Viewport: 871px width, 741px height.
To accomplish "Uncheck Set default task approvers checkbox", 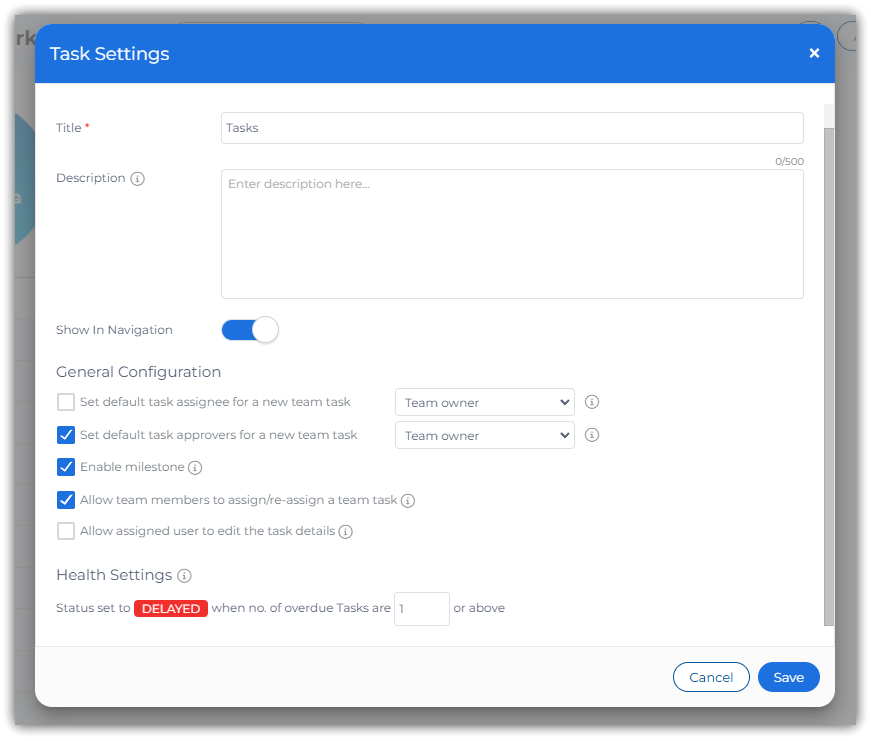I will pos(66,435).
